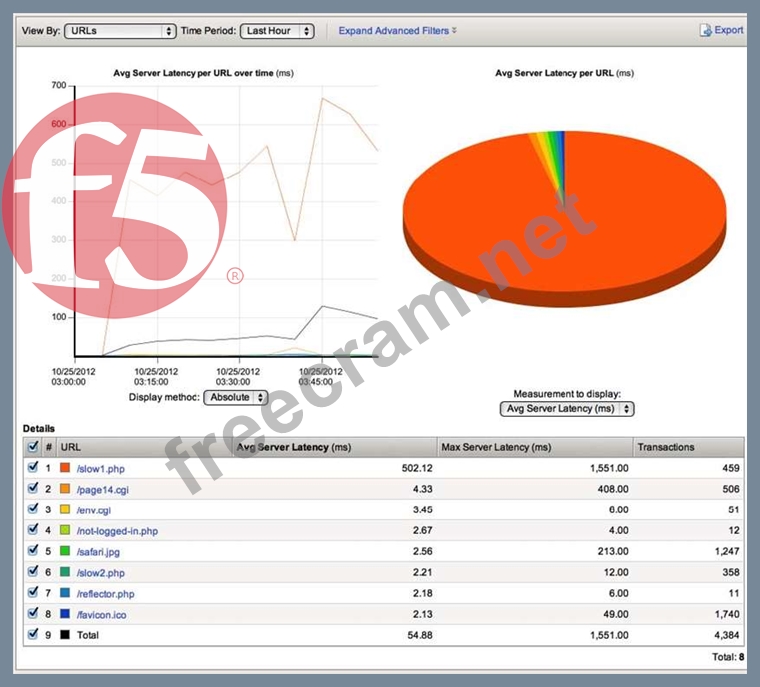760x687 pixels.
Task: Uncheck the /env.cgi row checkbox
Action: pos(33,509)
